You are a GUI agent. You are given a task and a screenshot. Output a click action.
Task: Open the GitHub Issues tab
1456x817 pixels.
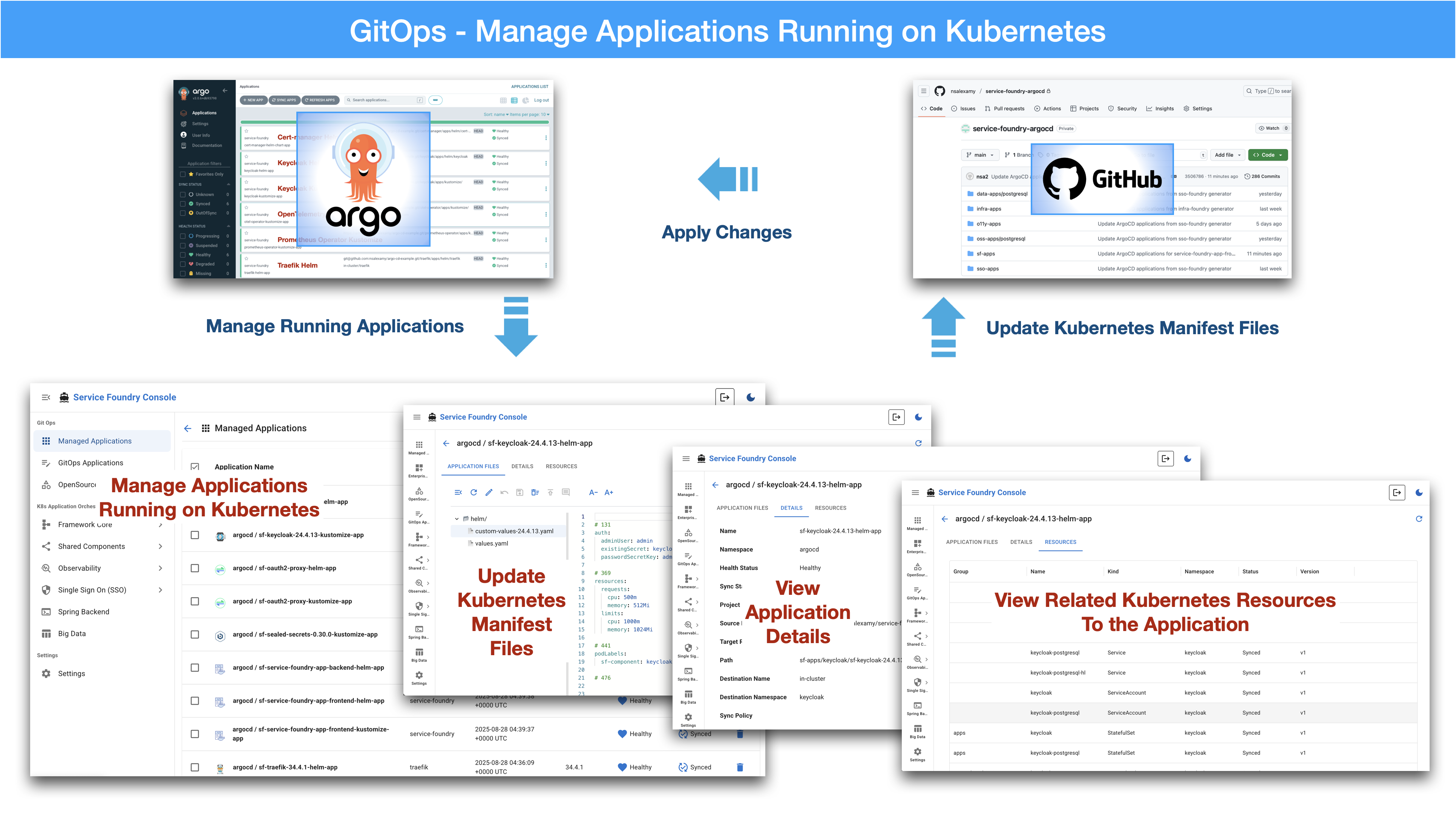click(x=963, y=109)
